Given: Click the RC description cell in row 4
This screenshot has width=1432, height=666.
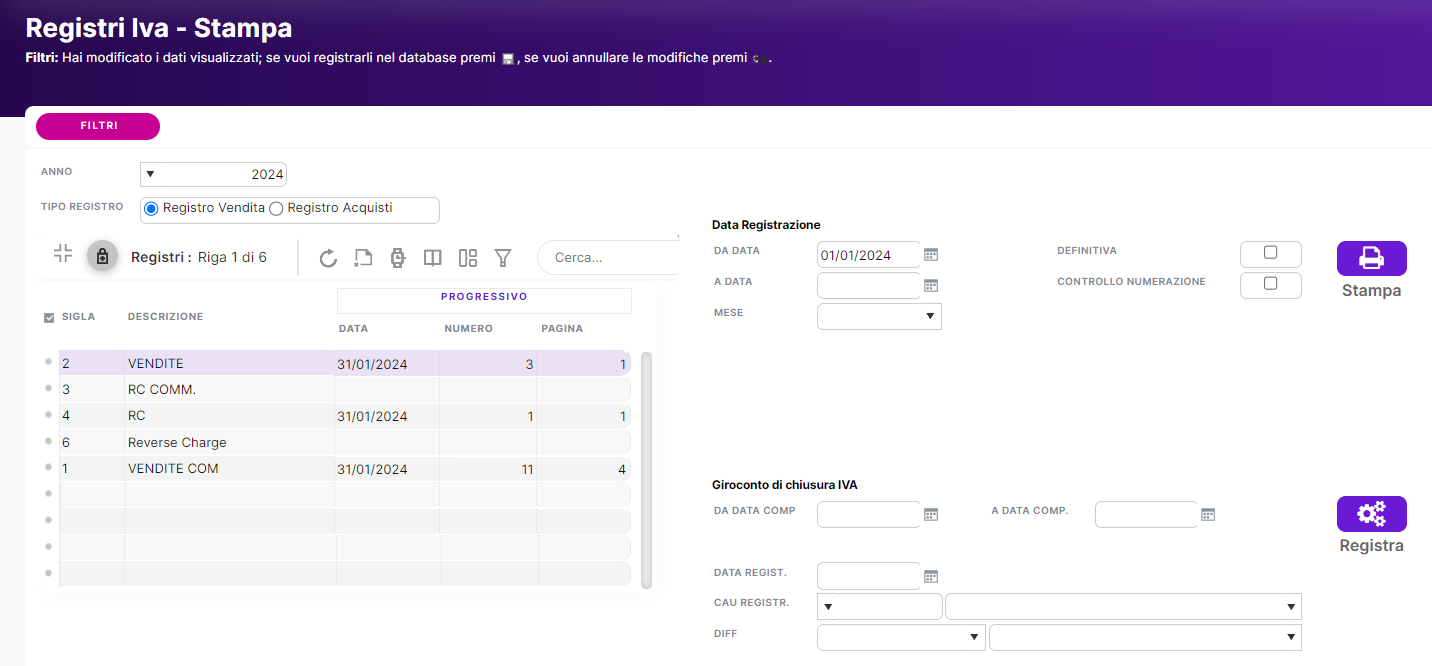Looking at the screenshot, I should (x=229, y=416).
